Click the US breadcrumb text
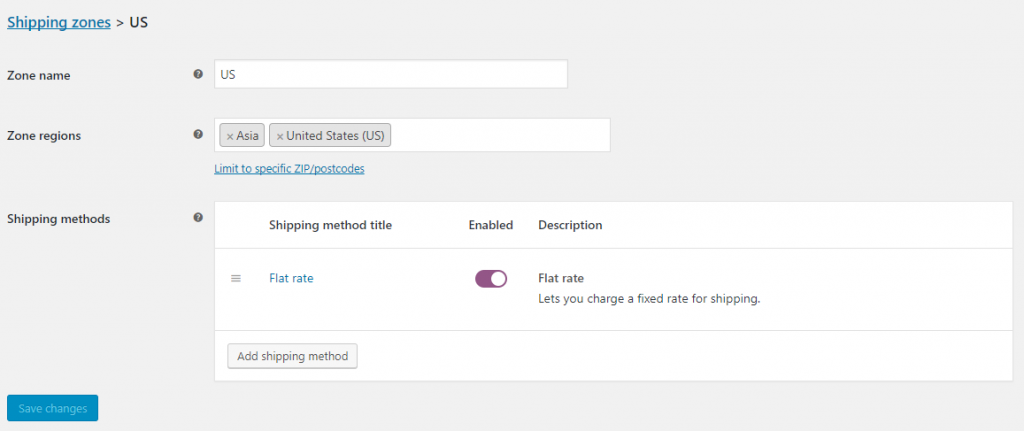1024x431 pixels. click(138, 22)
